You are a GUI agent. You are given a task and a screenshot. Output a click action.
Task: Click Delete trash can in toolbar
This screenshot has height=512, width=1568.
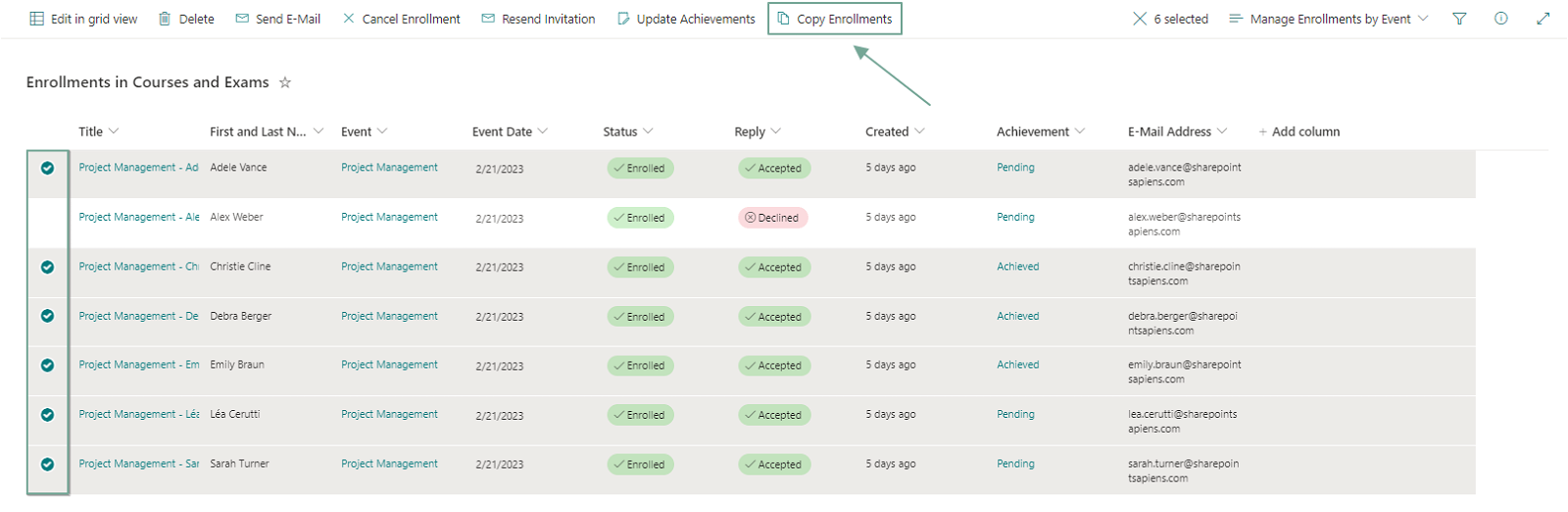pos(186,19)
